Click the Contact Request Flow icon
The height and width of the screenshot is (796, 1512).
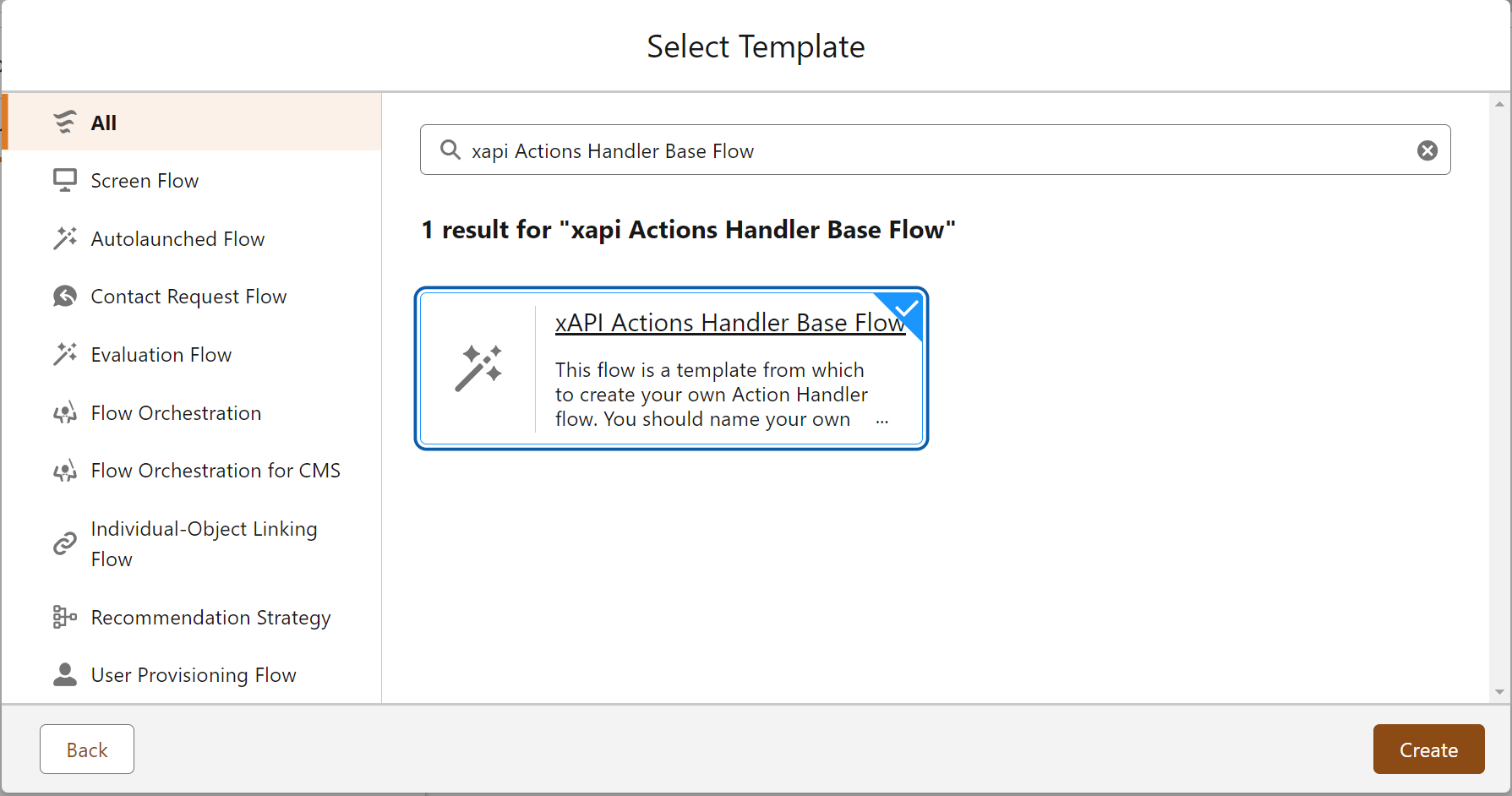[x=65, y=297]
